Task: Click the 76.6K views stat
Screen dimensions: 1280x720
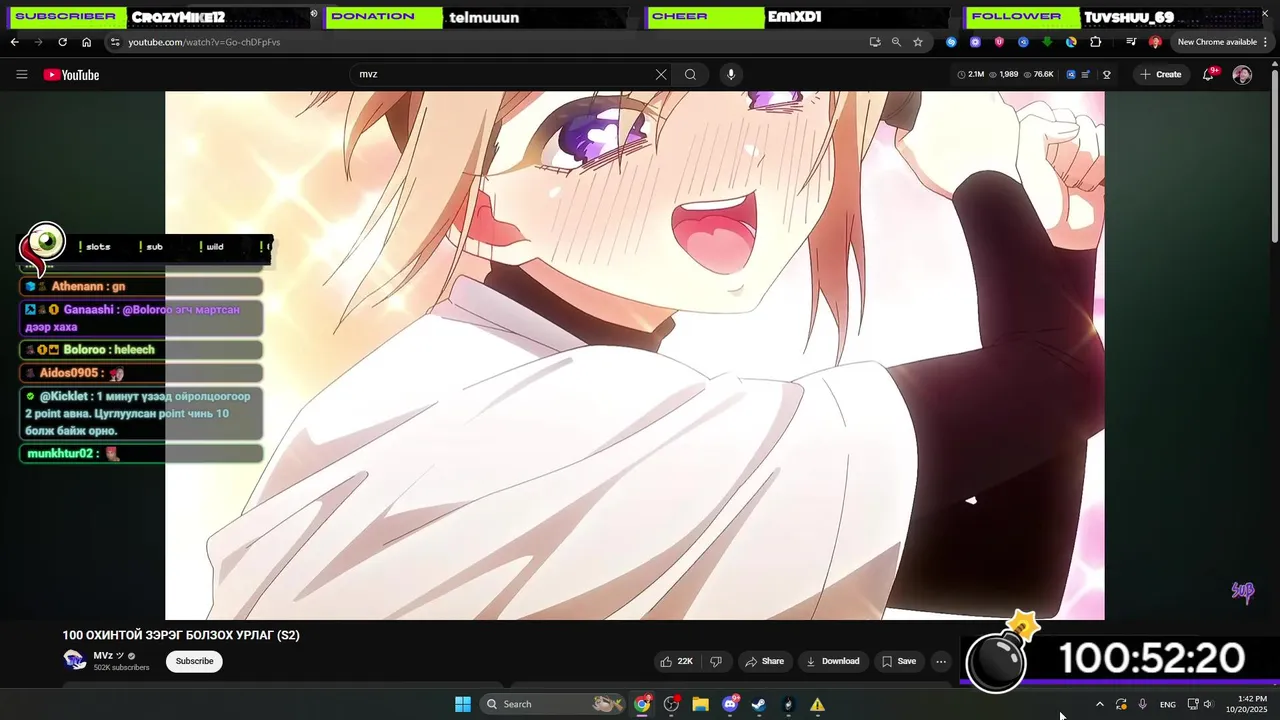Action: coord(1038,75)
